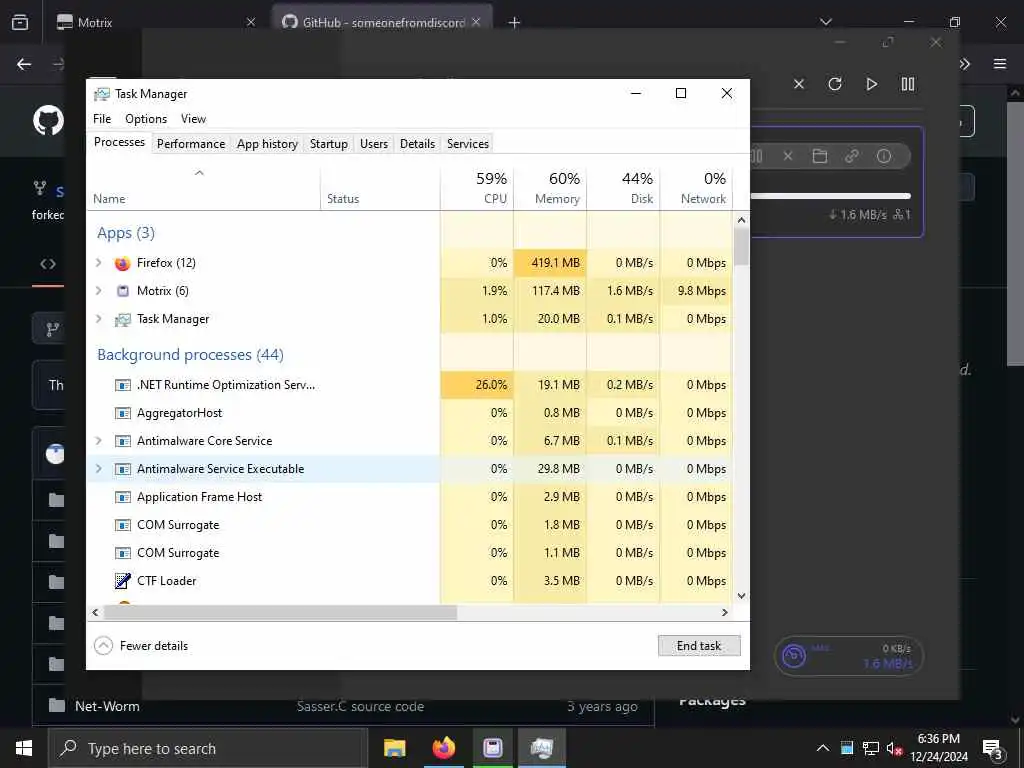The image size is (1024, 768).
Task: Click GitHub Code tab icon
Action: (48, 264)
